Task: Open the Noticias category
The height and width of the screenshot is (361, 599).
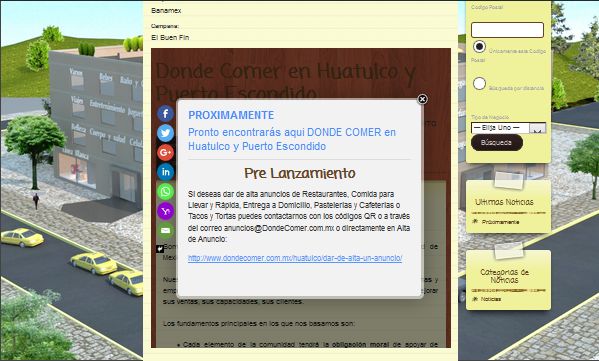Action: [491, 299]
